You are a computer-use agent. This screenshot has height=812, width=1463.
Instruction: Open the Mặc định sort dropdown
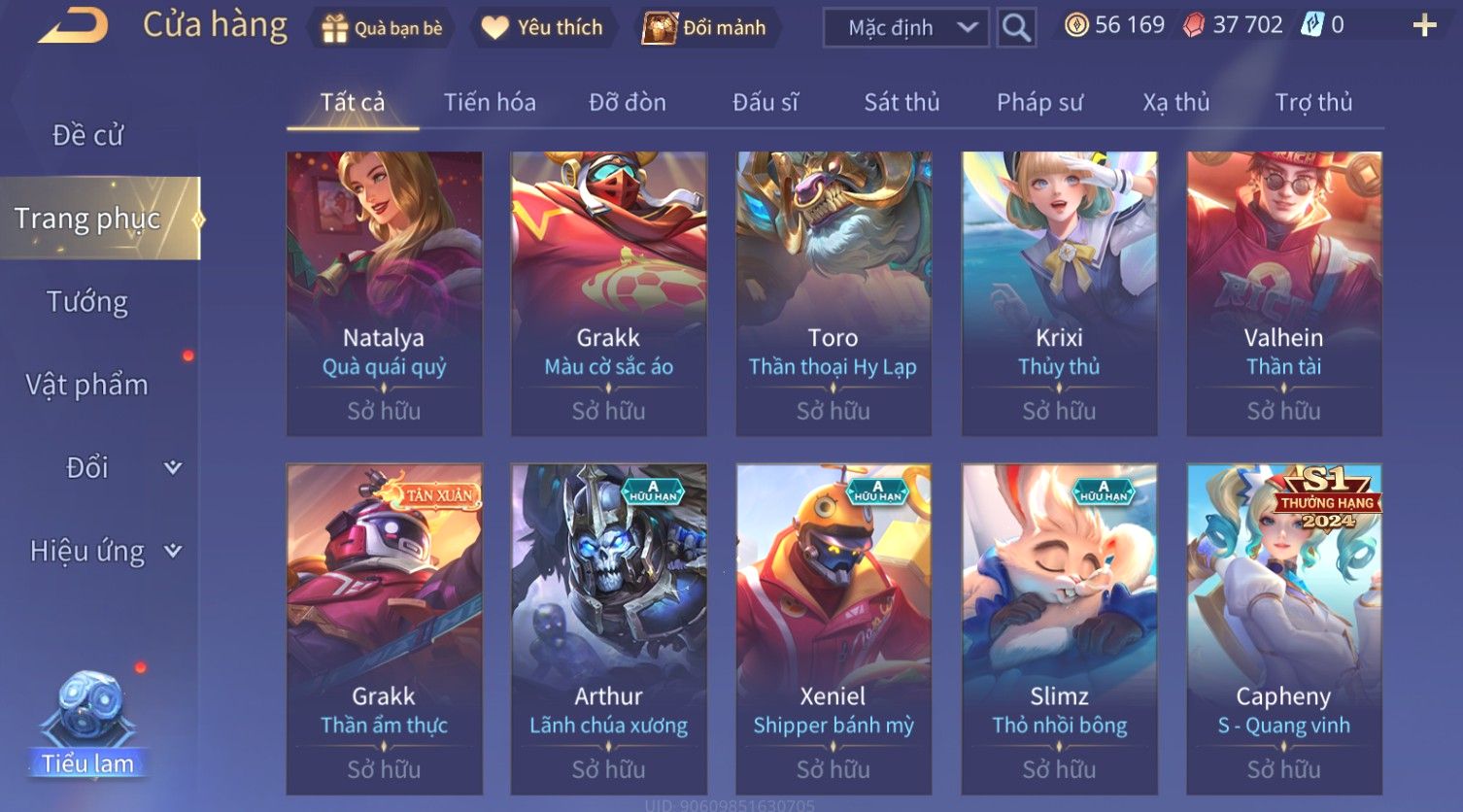(905, 27)
